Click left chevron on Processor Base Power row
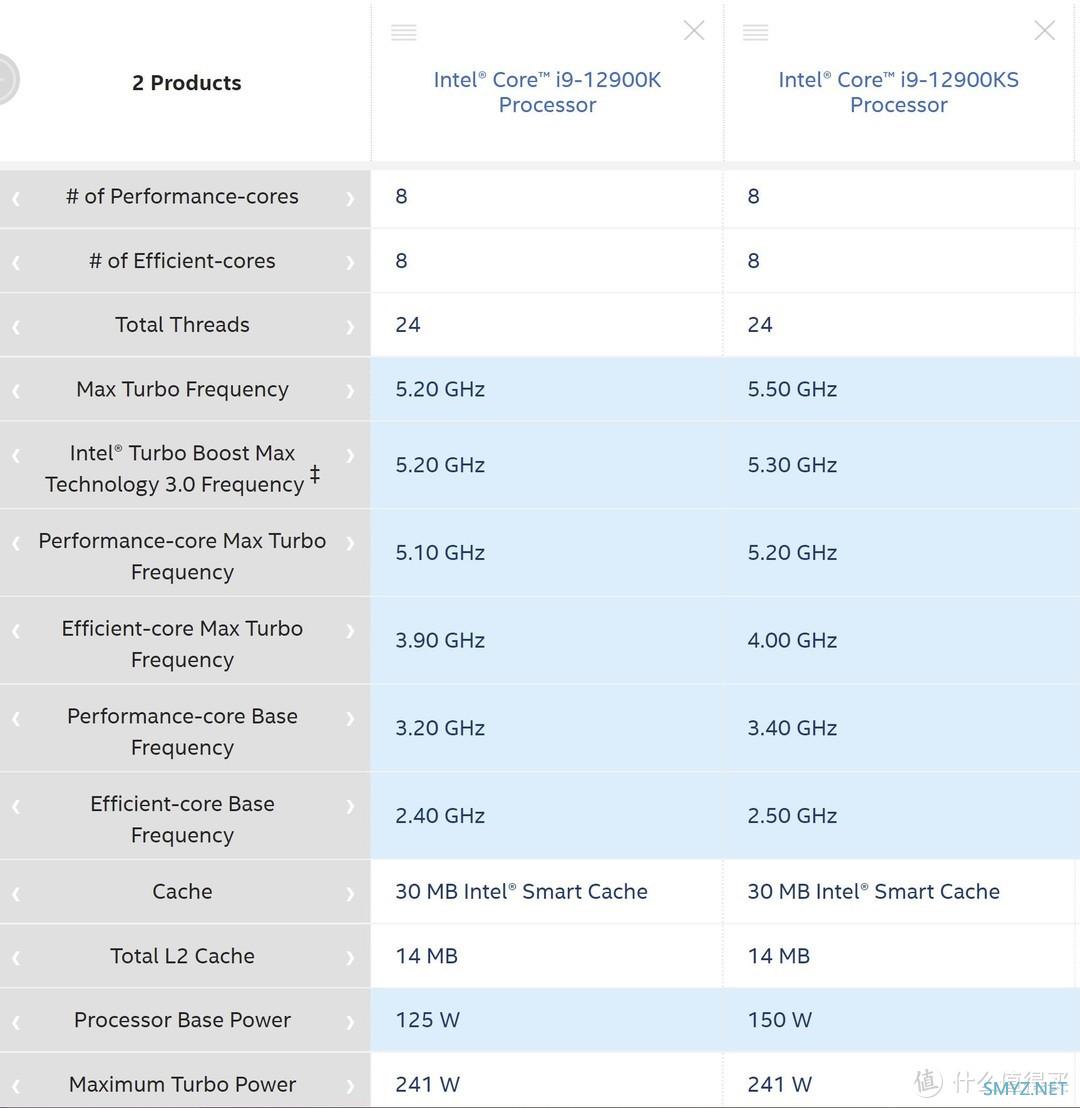 [16, 1022]
